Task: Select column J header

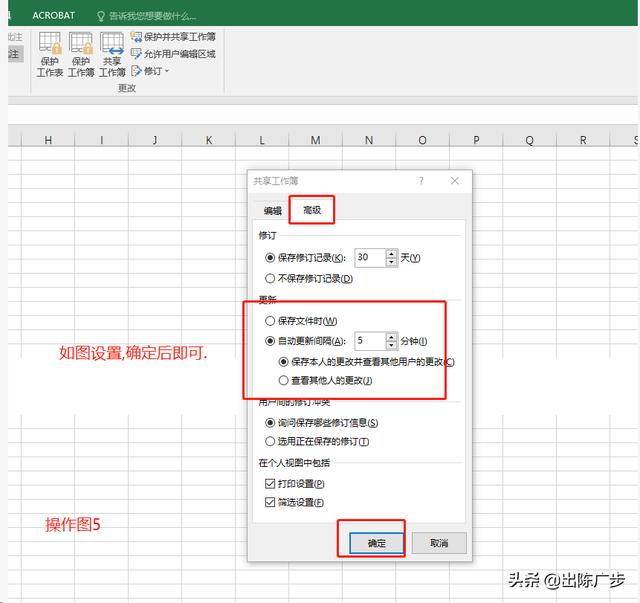Action: point(155,140)
